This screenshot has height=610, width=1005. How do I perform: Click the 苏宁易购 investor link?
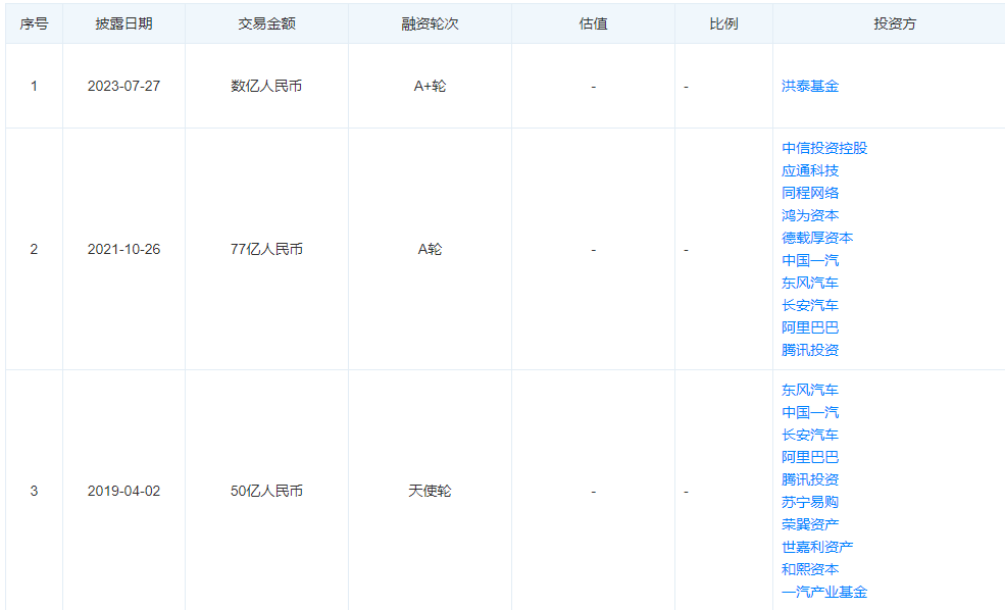coord(810,502)
